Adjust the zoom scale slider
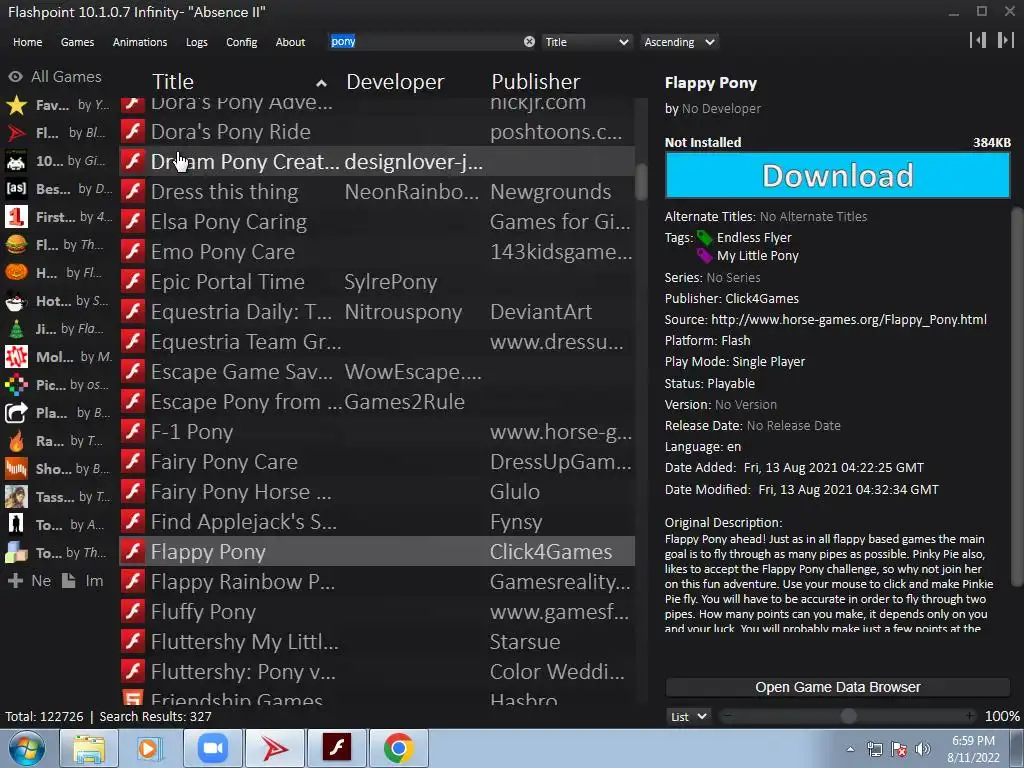Screen dimensions: 1024x768 [848, 716]
